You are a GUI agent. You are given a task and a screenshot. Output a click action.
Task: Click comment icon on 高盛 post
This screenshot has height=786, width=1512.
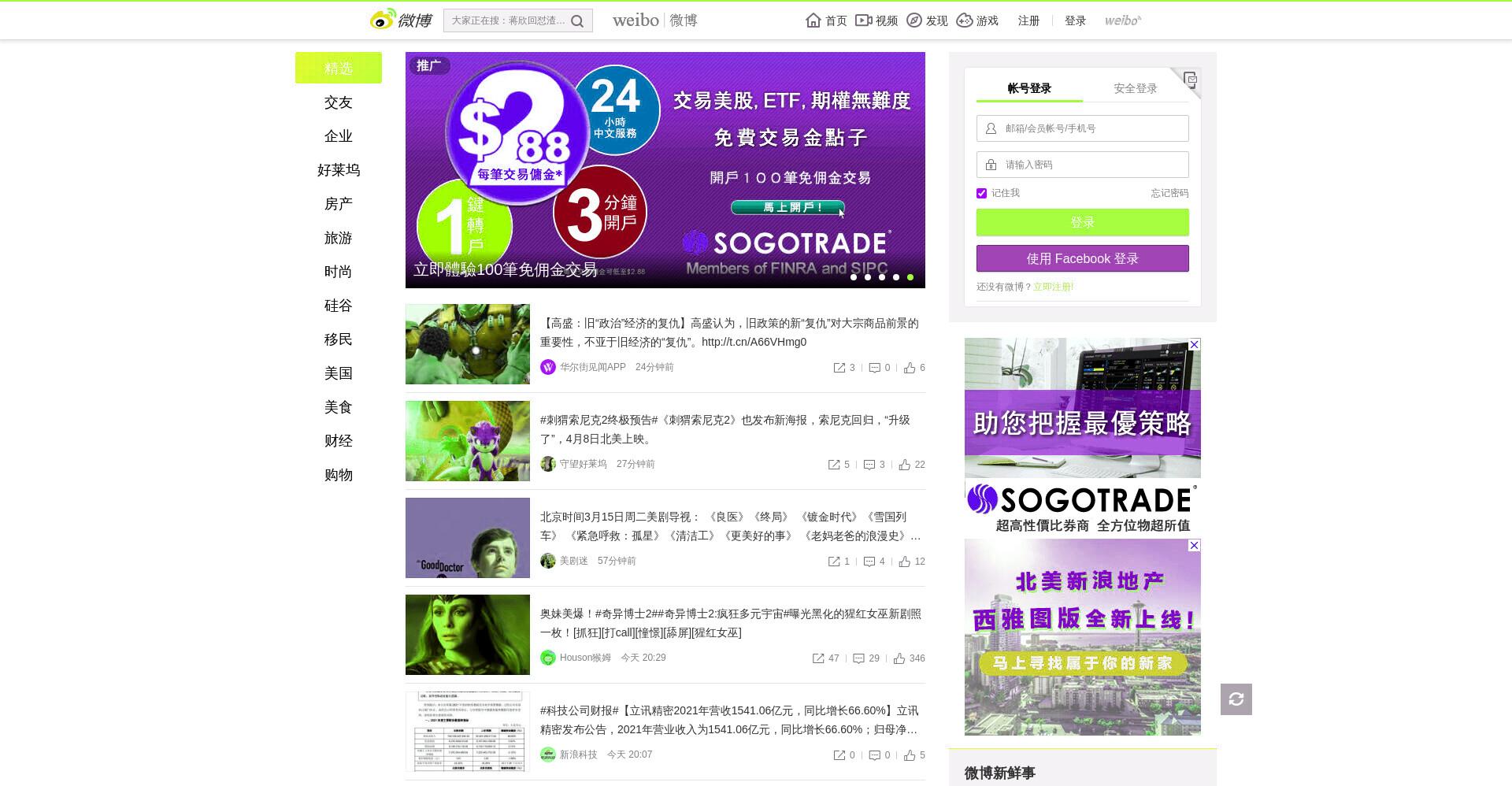[x=874, y=368]
